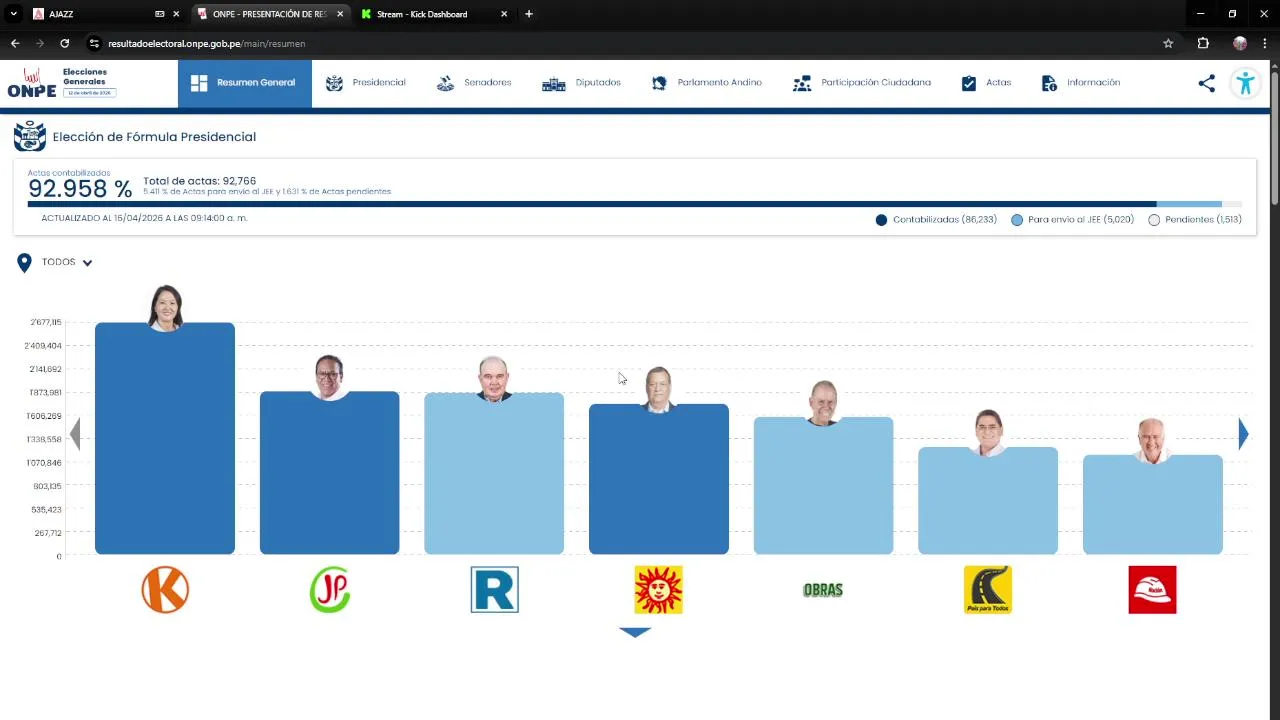Bookmark this page with the star icon
1280x720 pixels.
1168,43
